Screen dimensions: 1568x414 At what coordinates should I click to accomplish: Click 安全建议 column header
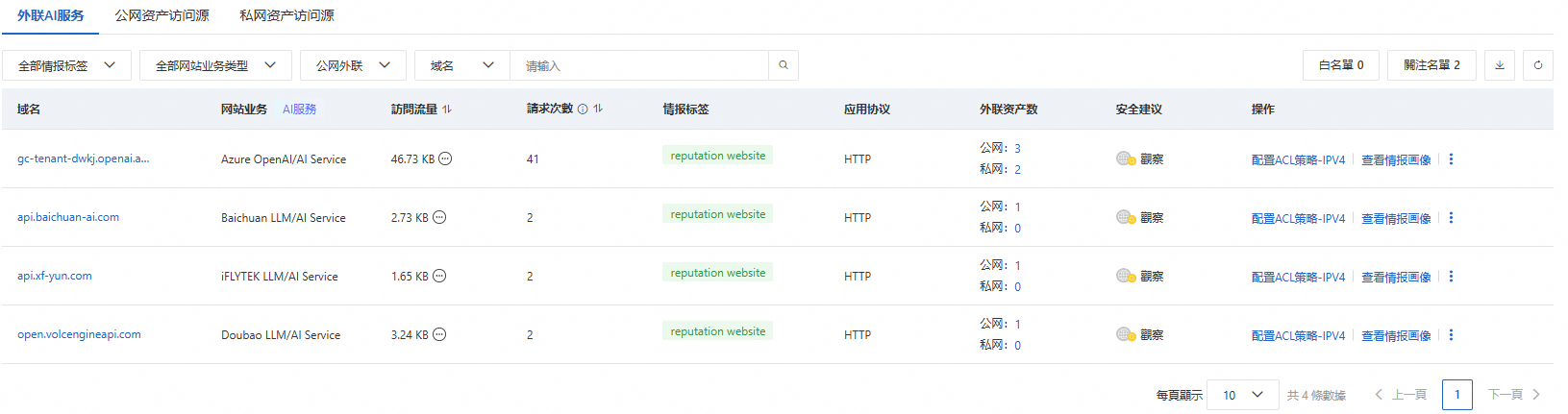click(x=1139, y=110)
